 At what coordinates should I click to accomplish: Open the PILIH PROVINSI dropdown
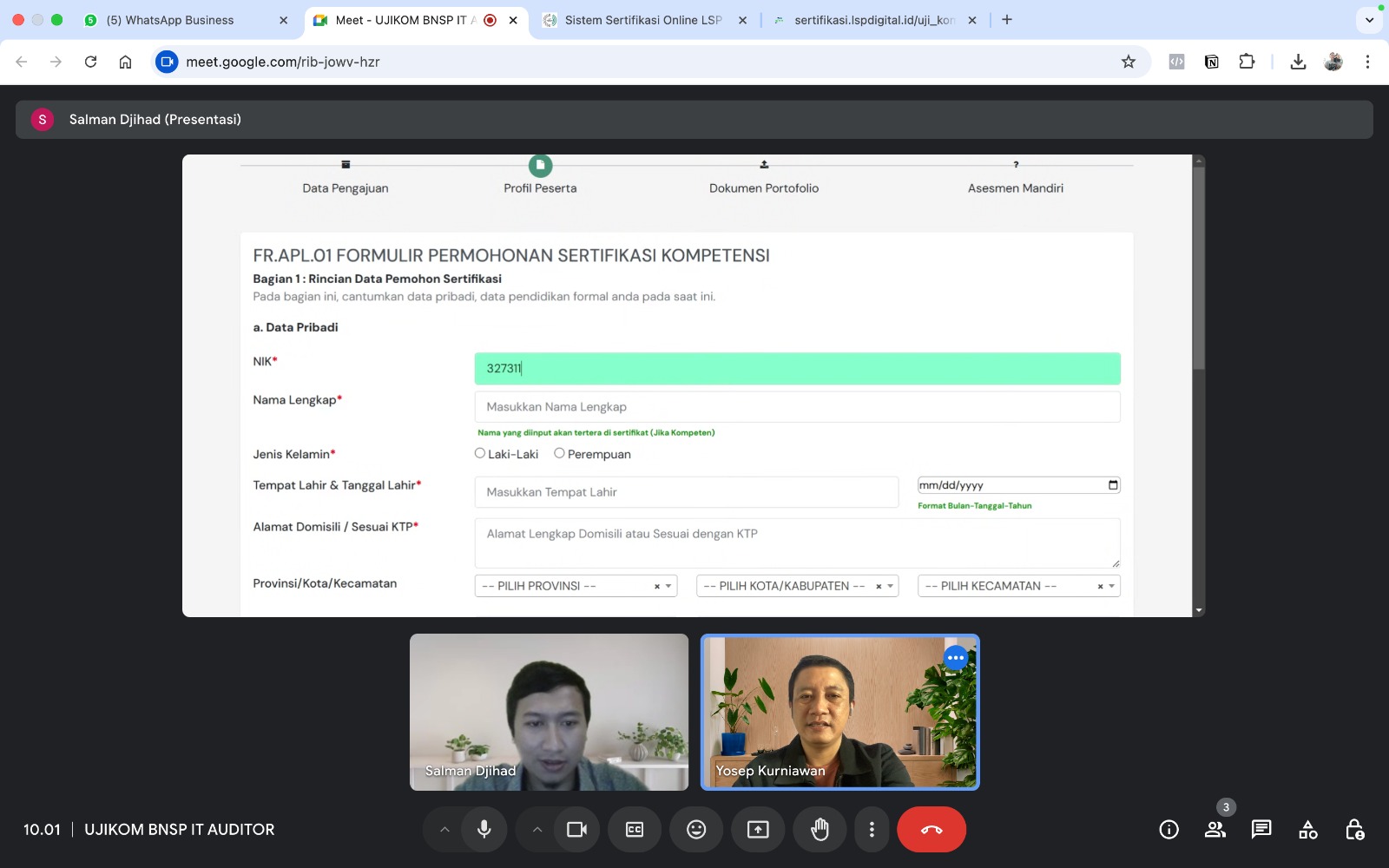tap(573, 585)
